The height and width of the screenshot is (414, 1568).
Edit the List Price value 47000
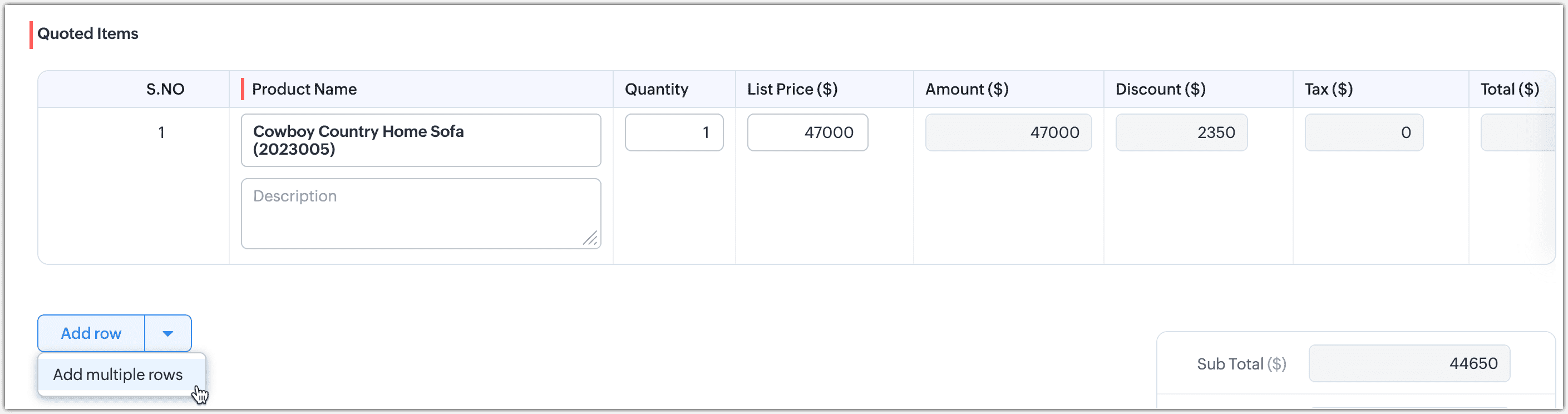[x=807, y=132]
